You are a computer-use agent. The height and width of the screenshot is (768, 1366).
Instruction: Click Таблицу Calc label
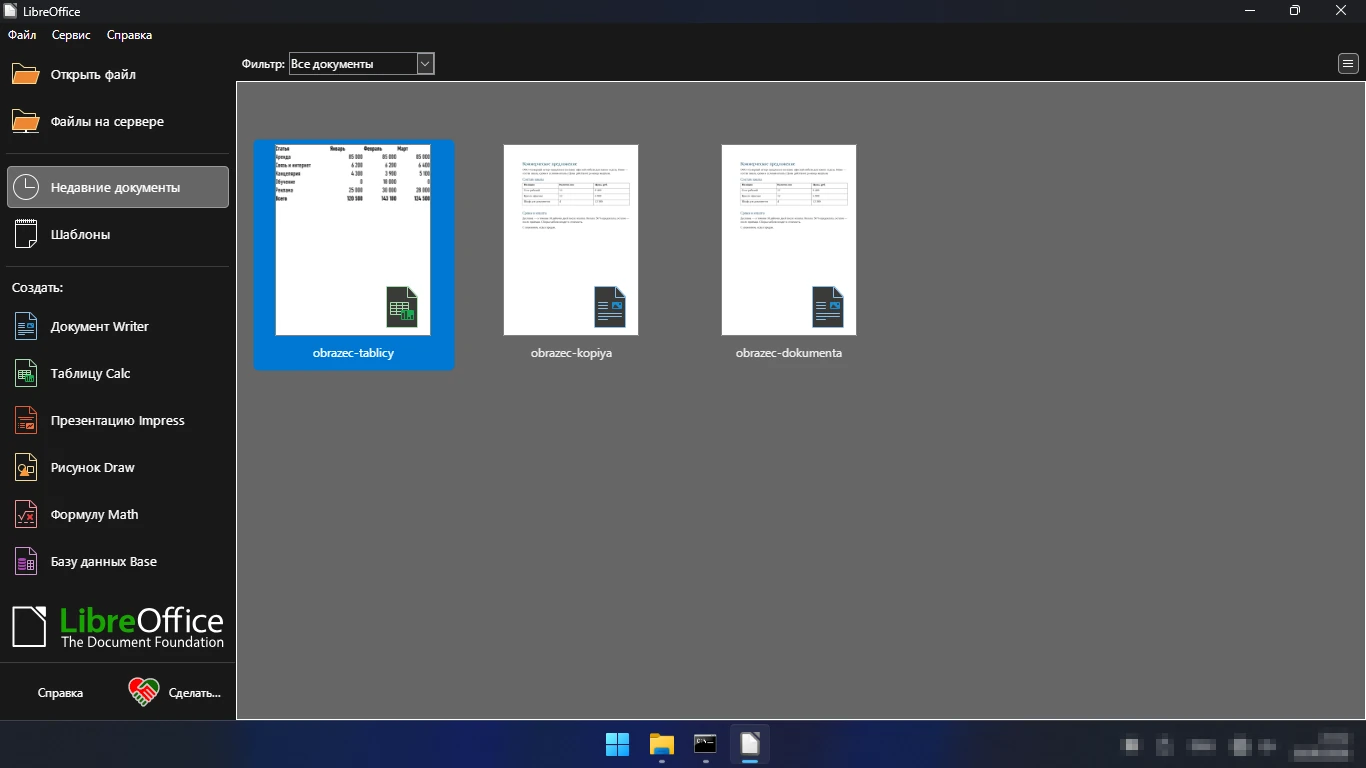click(x=91, y=373)
